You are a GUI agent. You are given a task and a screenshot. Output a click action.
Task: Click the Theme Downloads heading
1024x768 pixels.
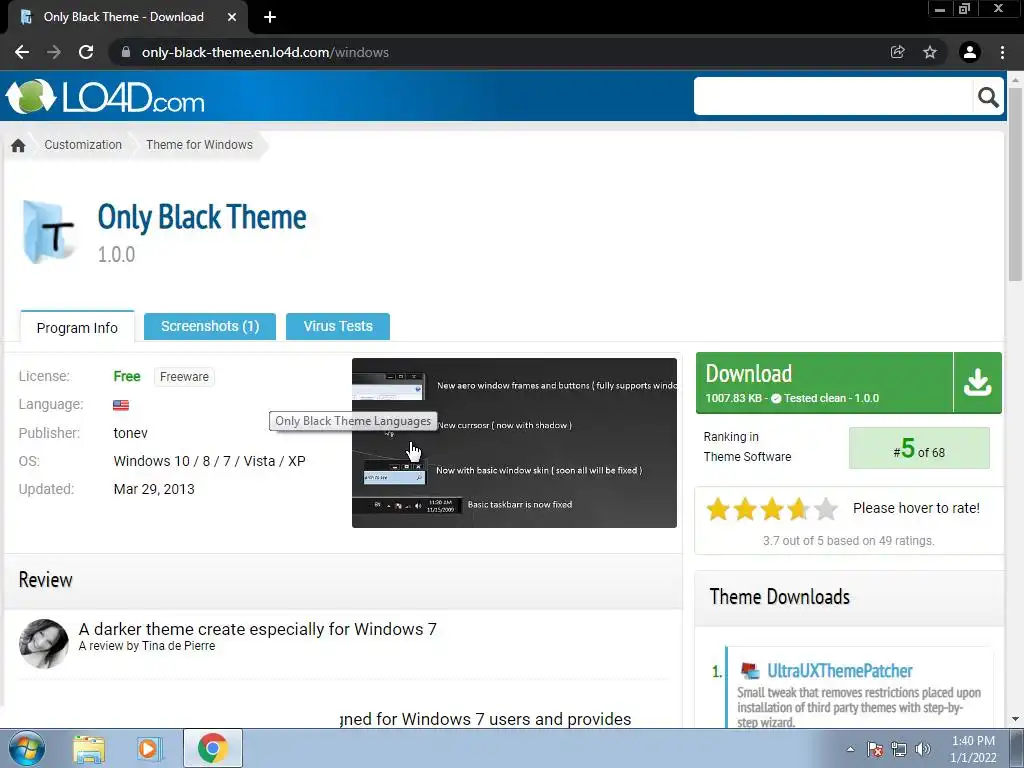coord(780,597)
